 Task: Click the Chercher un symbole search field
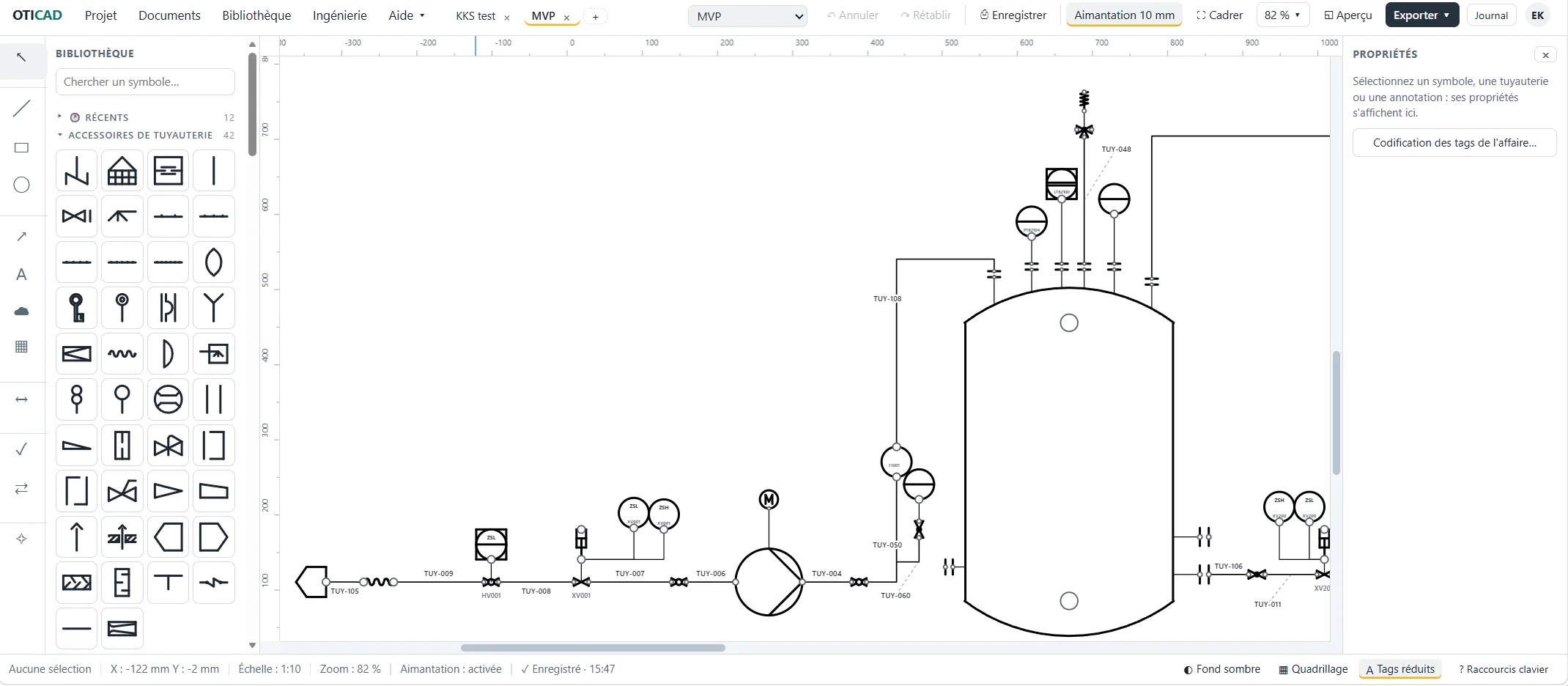click(145, 82)
